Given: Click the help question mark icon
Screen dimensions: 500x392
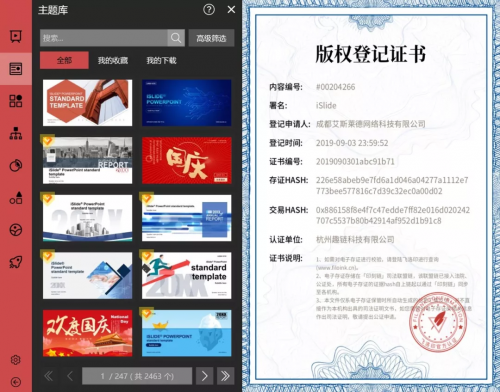Looking at the screenshot, I should point(209,10).
